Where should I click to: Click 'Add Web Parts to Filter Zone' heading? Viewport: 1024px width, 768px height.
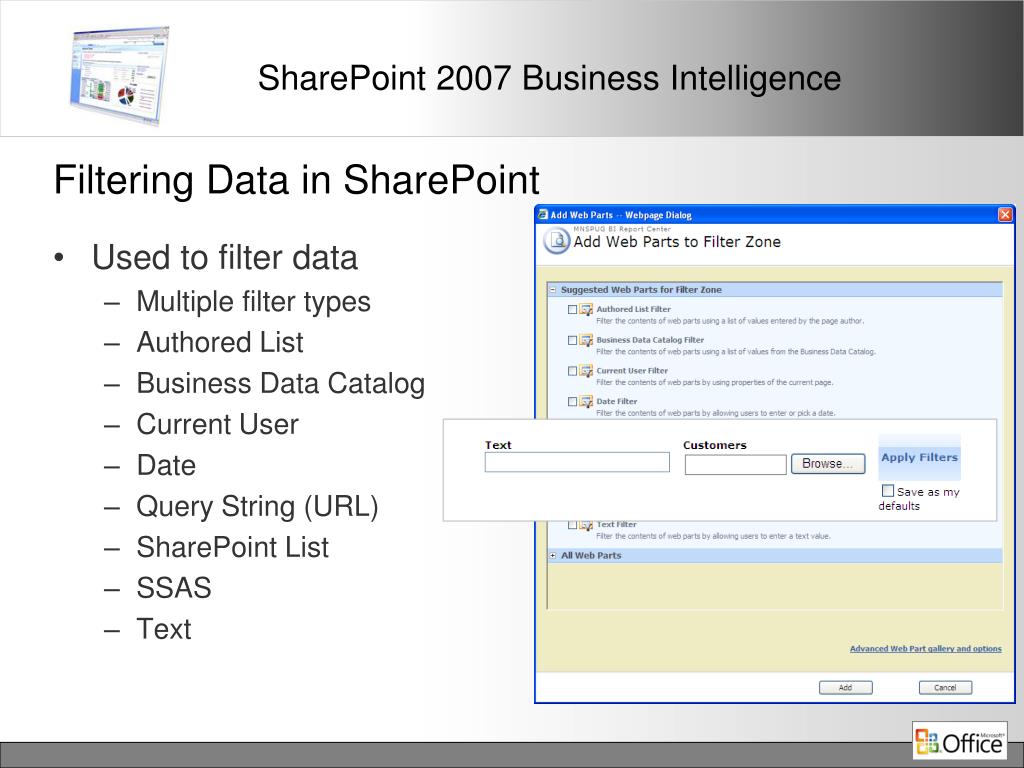point(677,242)
